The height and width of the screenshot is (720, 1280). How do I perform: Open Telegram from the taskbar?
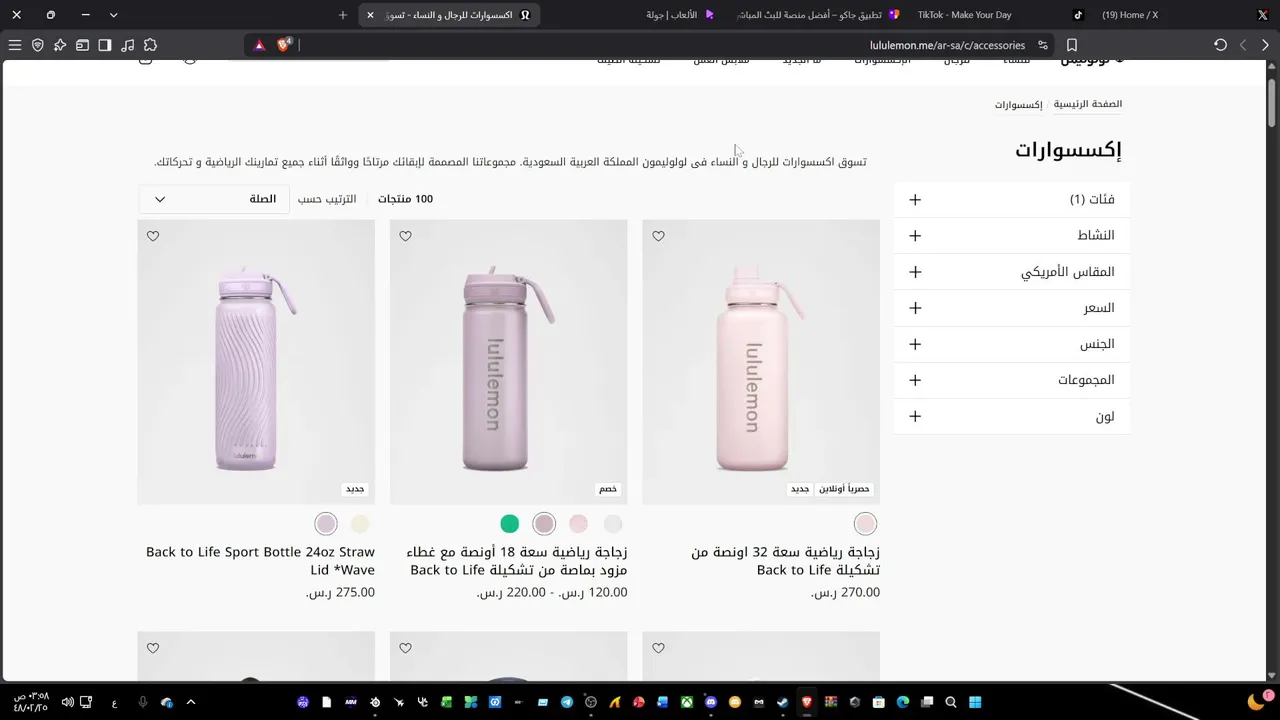567,702
